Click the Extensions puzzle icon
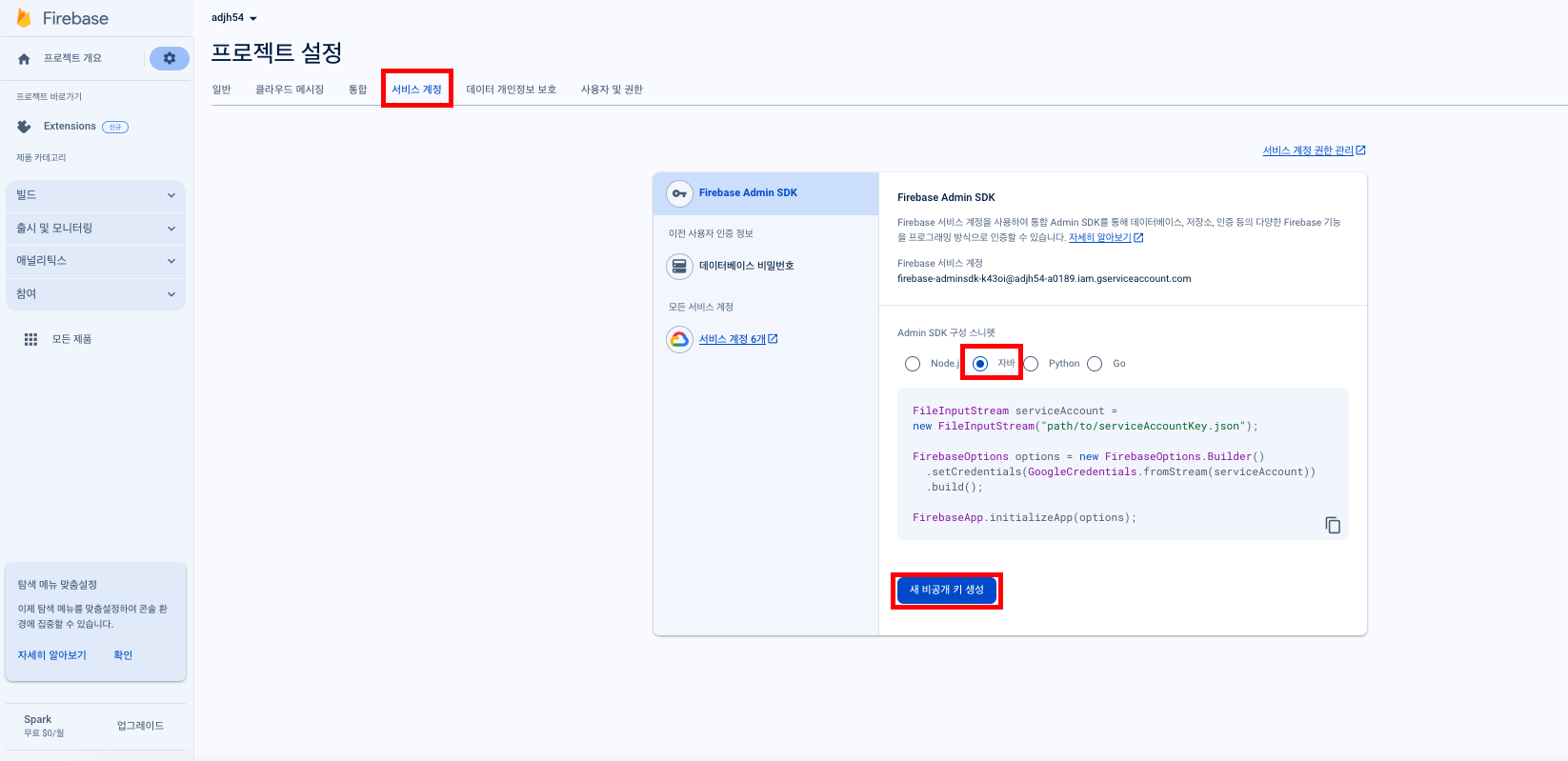Image resolution: width=1568 pixels, height=761 pixels. click(x=24, y=127)
